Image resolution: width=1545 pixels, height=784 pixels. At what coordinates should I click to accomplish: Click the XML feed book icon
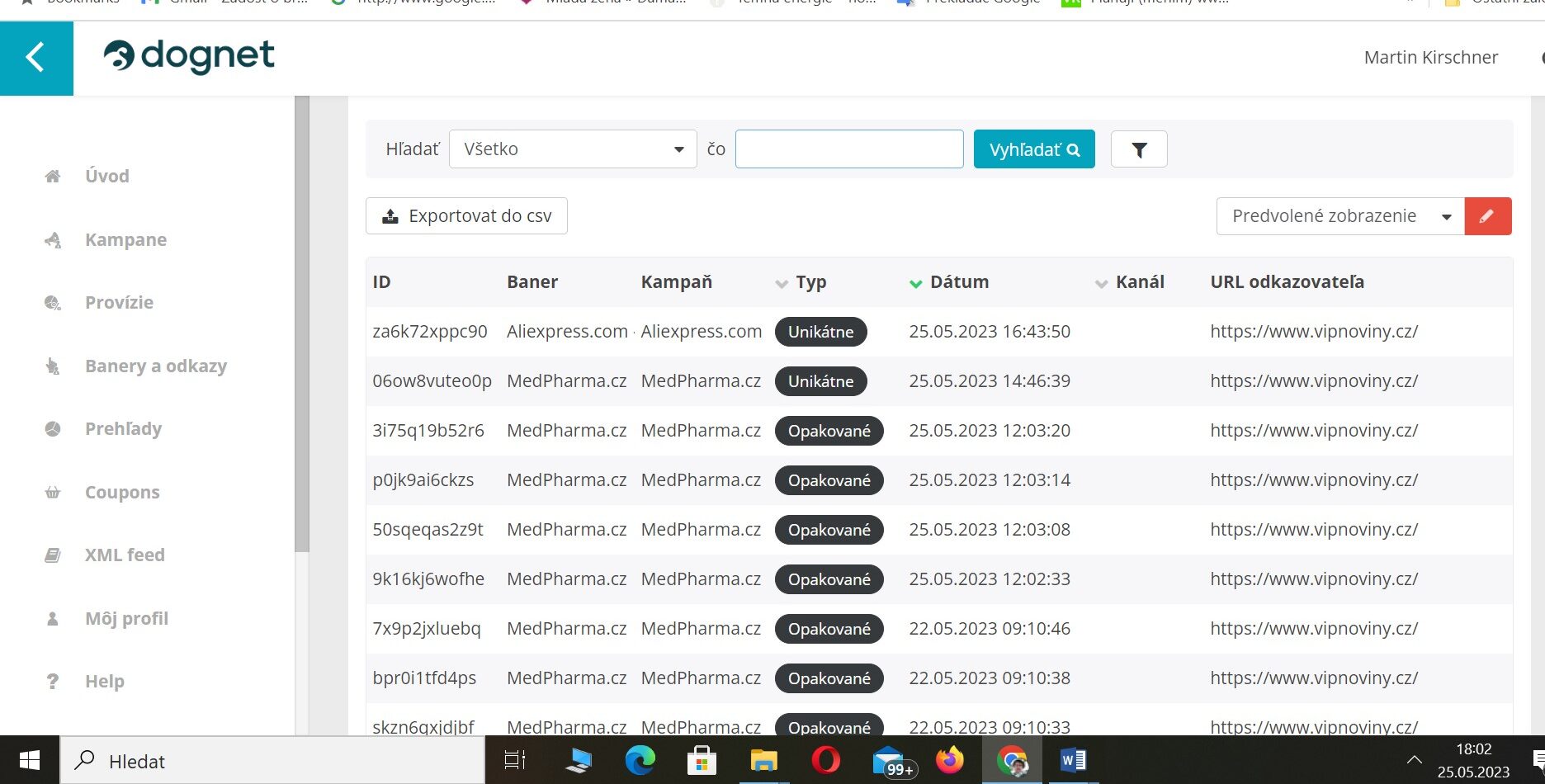(x=53, y=555)
